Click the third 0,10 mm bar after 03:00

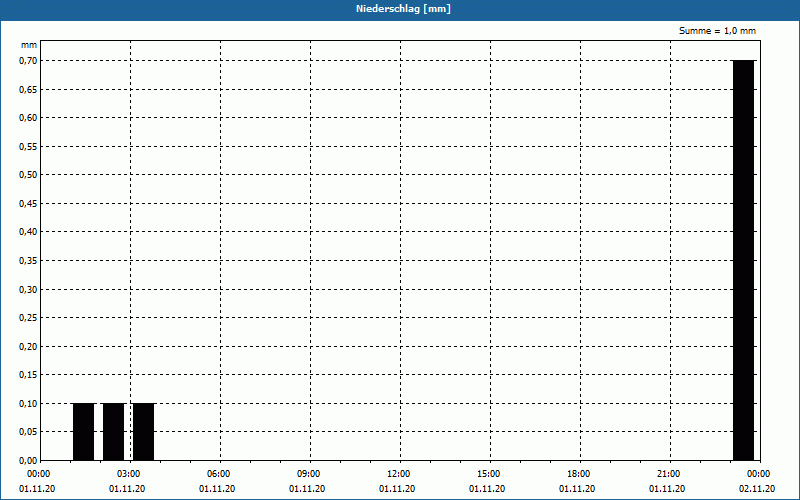pyautogui.click(x=143, y=432)
